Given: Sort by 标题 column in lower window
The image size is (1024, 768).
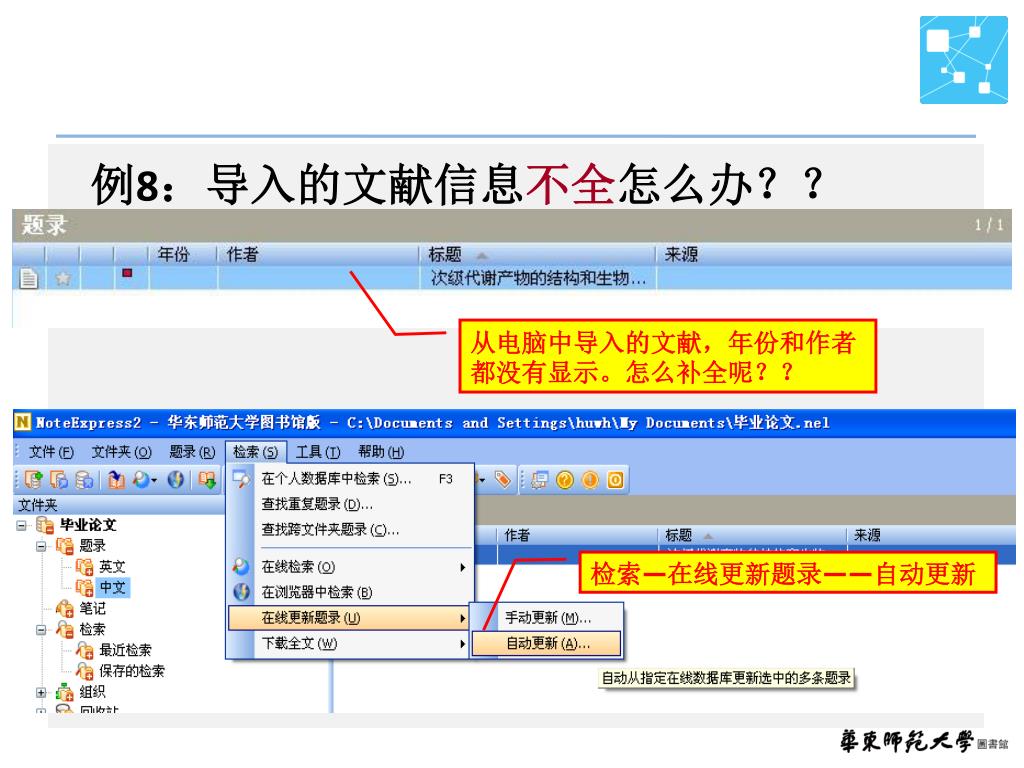Looking at the screenshot, I should (751, 536).
